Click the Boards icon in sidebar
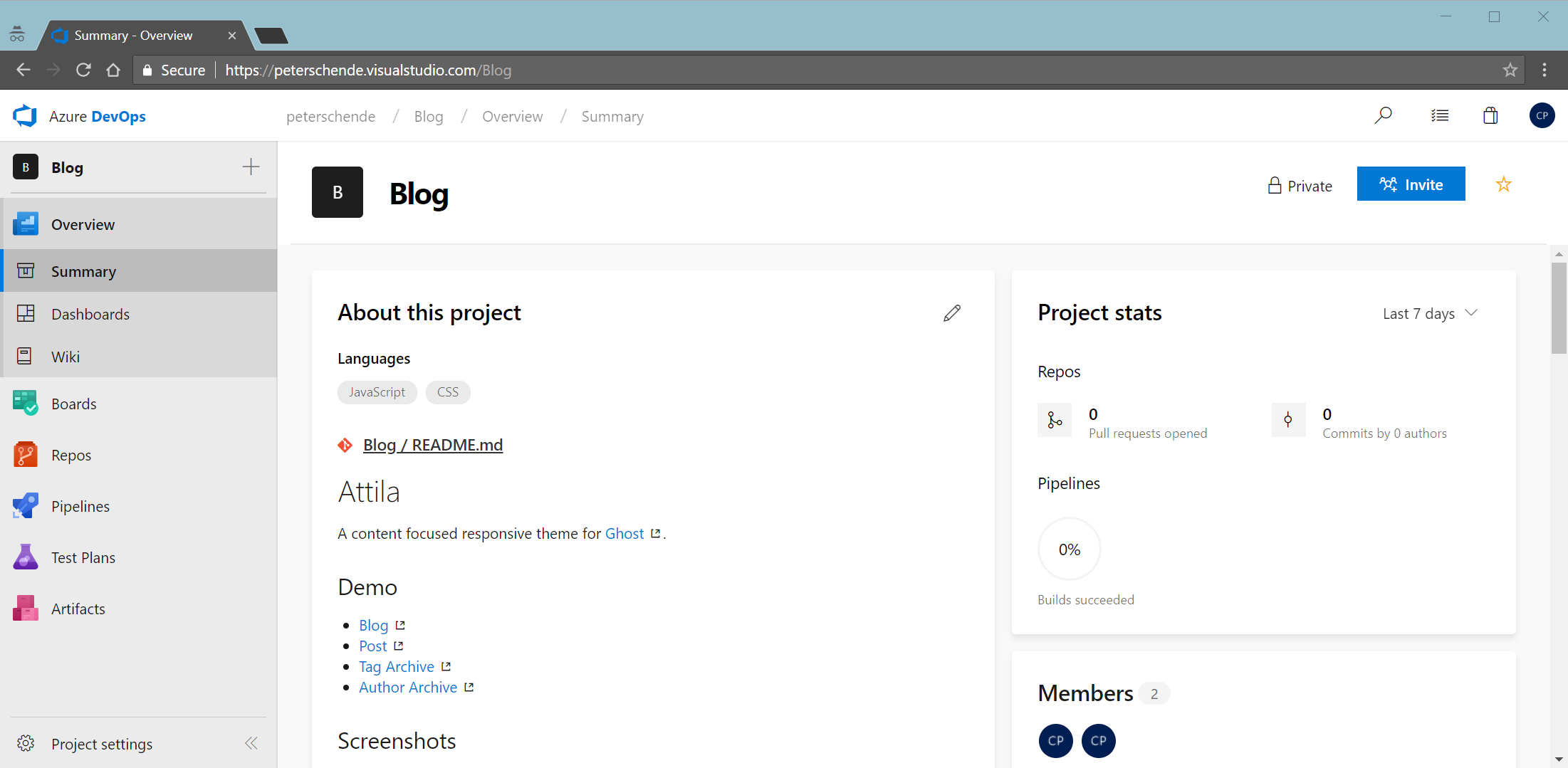The width and height of the screenshot is (1568, 768). [26, 403]
